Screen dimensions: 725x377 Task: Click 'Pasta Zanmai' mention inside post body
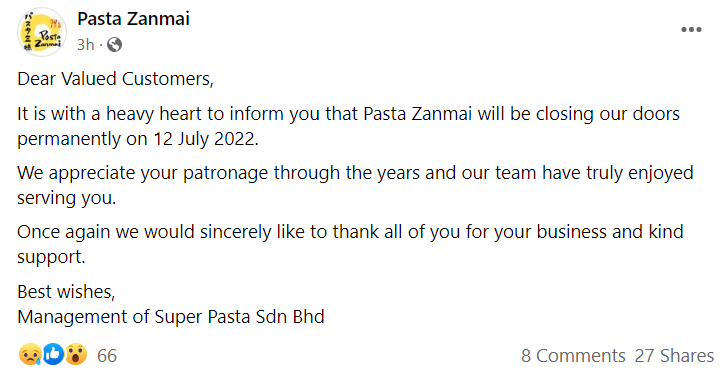tap(417, 114)
